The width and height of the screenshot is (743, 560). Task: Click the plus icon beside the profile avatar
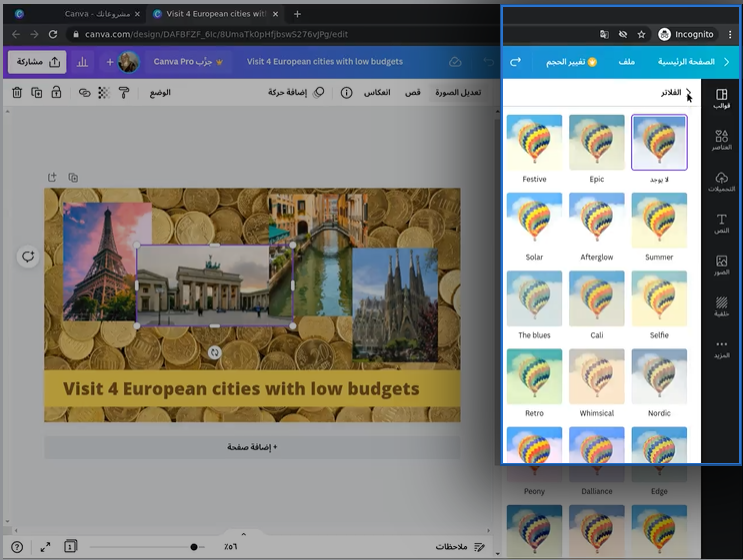point(109,62)
